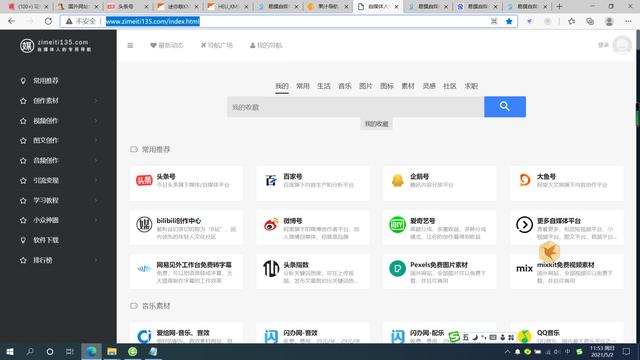
Task: Go to 导航广场 in top navigation
Action: [x=217, y=45]
